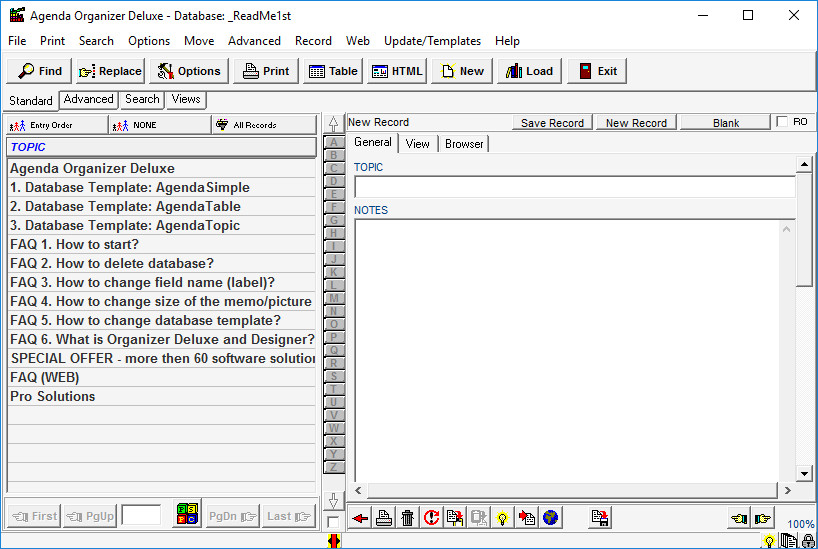
Task: Jump to letter M in the alphabet index
Action: [334, 298]
